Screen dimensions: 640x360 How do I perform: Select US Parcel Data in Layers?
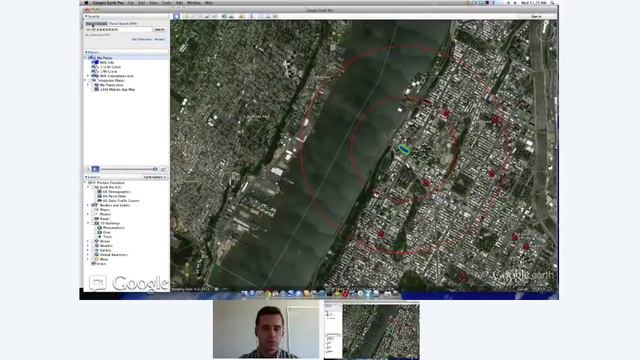click(x=114, y=196)
